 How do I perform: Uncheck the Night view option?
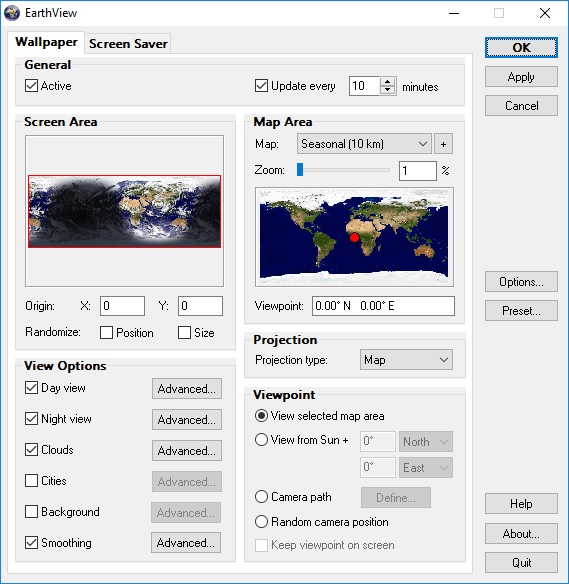tap(31, 419)
